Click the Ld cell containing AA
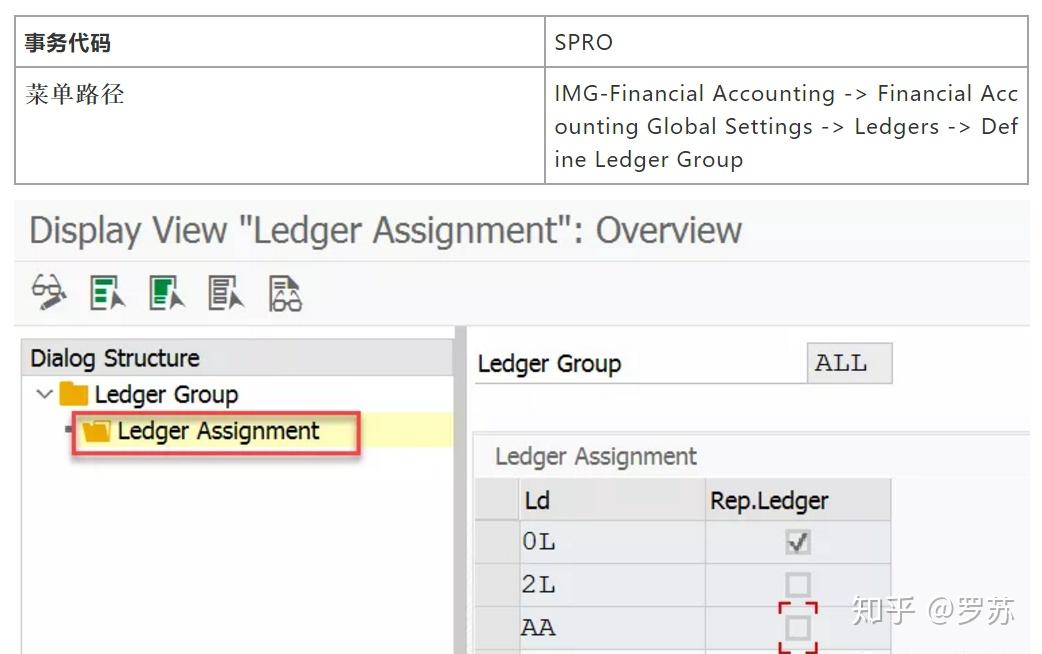 tap(611, 627)
